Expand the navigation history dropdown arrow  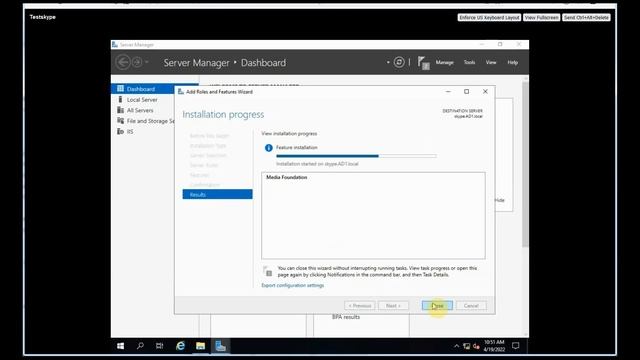[x=147, y=62]
